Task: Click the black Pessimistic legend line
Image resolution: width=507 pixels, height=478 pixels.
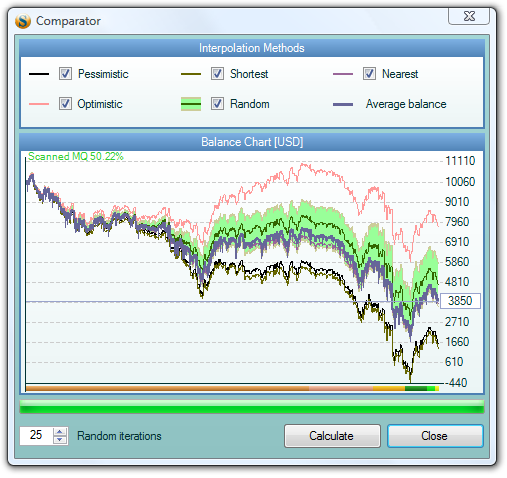Action: pos(39,74)
